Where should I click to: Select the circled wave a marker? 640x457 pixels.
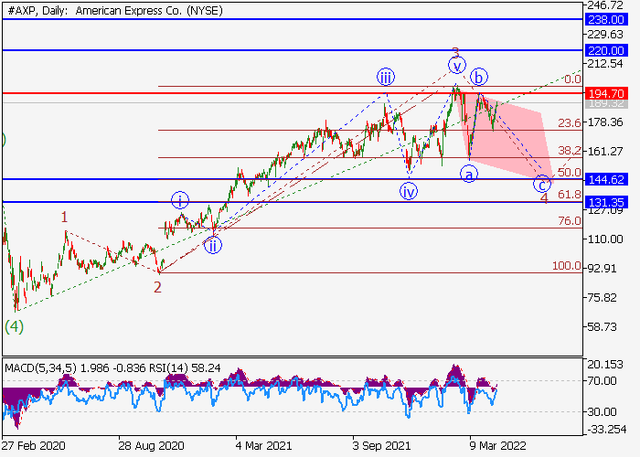click(x=468, y=174)
